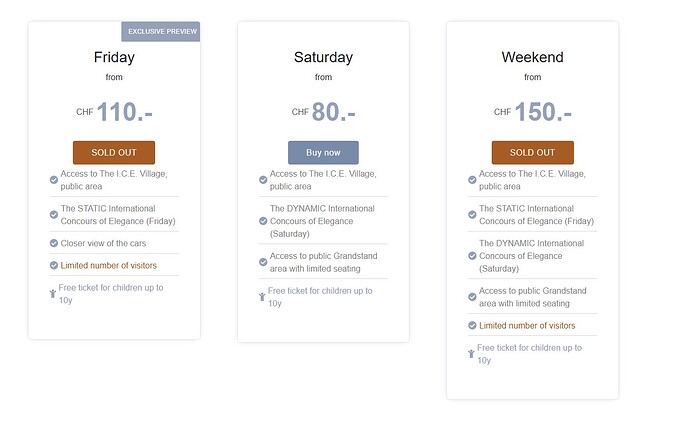Click Saturday's public Grandstand access checkmark icon
689x434 pixels.
tap(263, 262)
